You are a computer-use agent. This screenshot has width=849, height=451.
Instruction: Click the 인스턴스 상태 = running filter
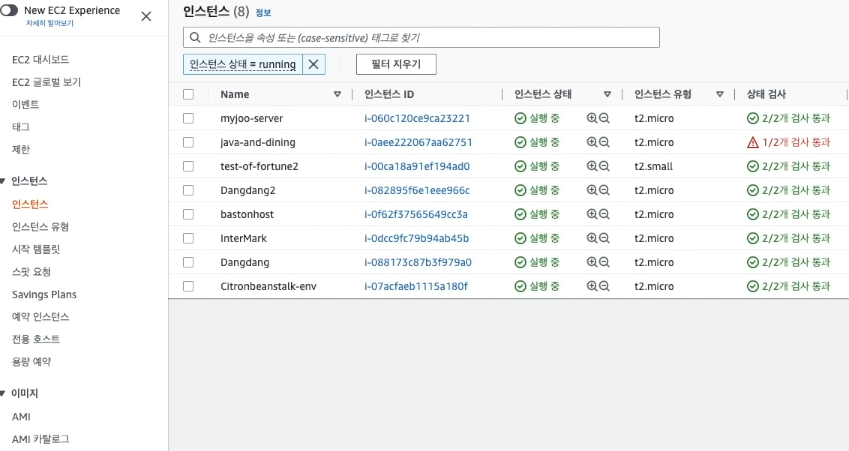click(x=243, y=64)
